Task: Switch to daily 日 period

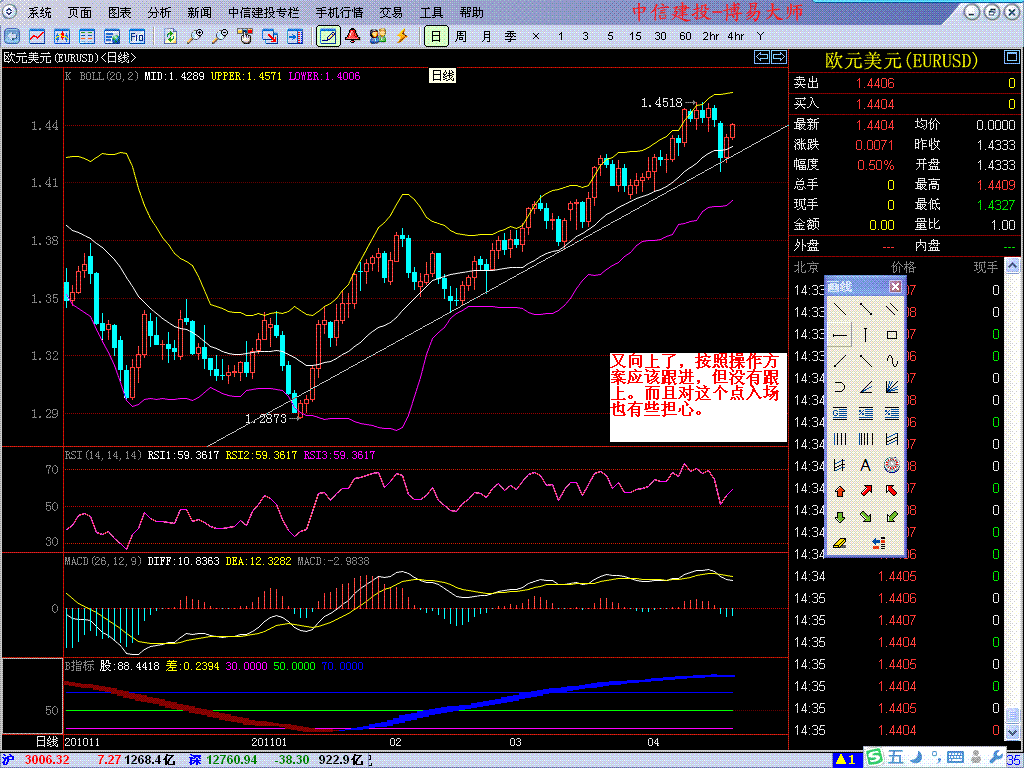Action: (436, 36)
